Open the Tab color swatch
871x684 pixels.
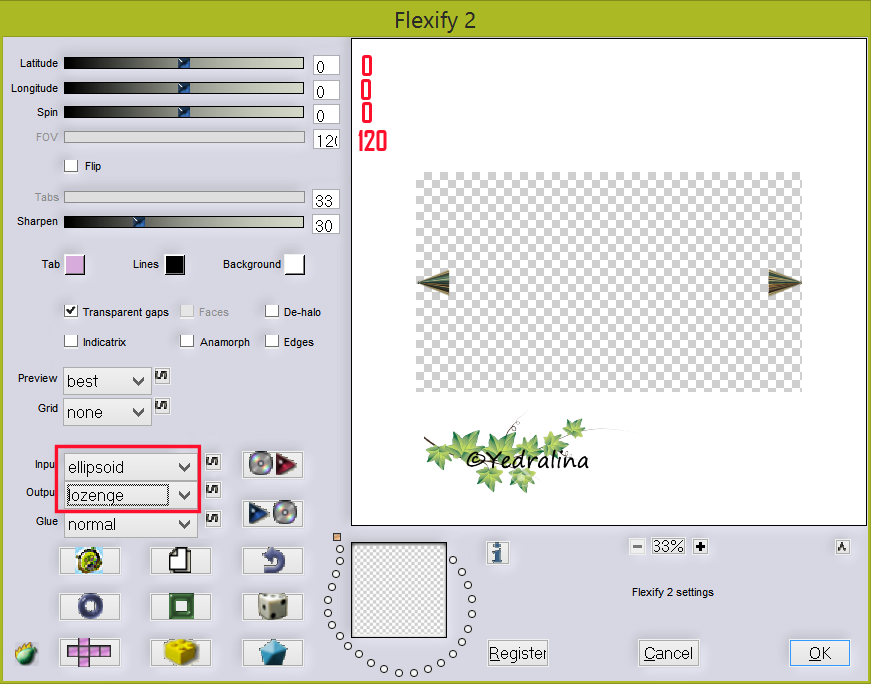75,264
